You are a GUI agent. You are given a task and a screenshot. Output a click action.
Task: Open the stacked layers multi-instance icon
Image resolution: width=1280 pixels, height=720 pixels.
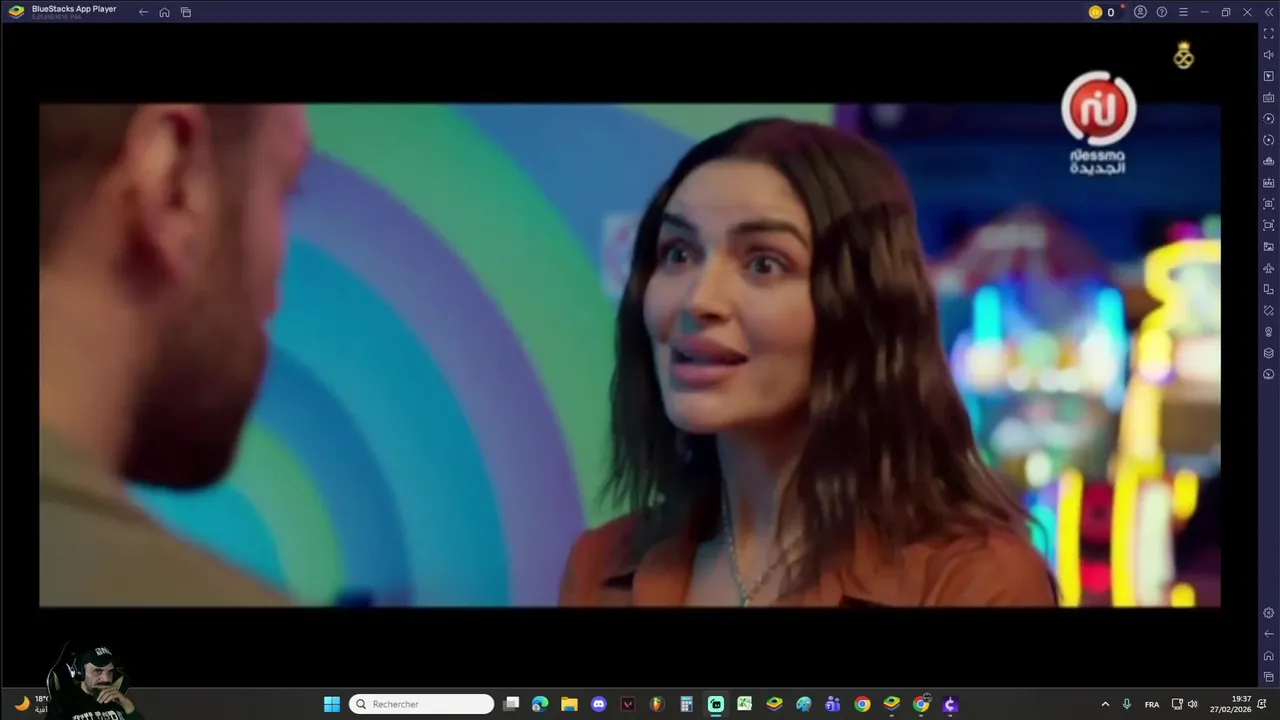[x=1269, y=353]
